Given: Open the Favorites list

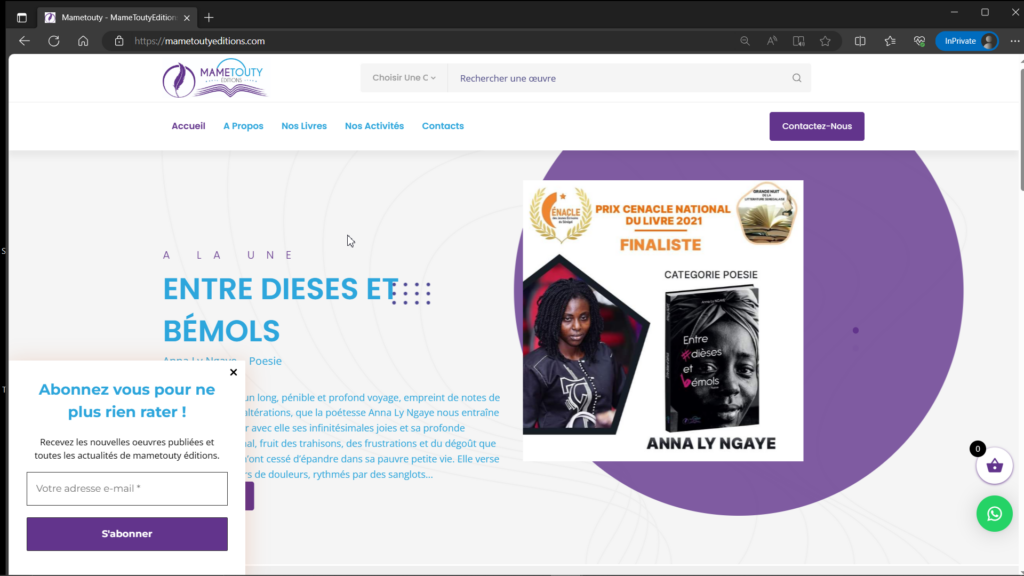Looking at the screenshot, I should 890,40.
